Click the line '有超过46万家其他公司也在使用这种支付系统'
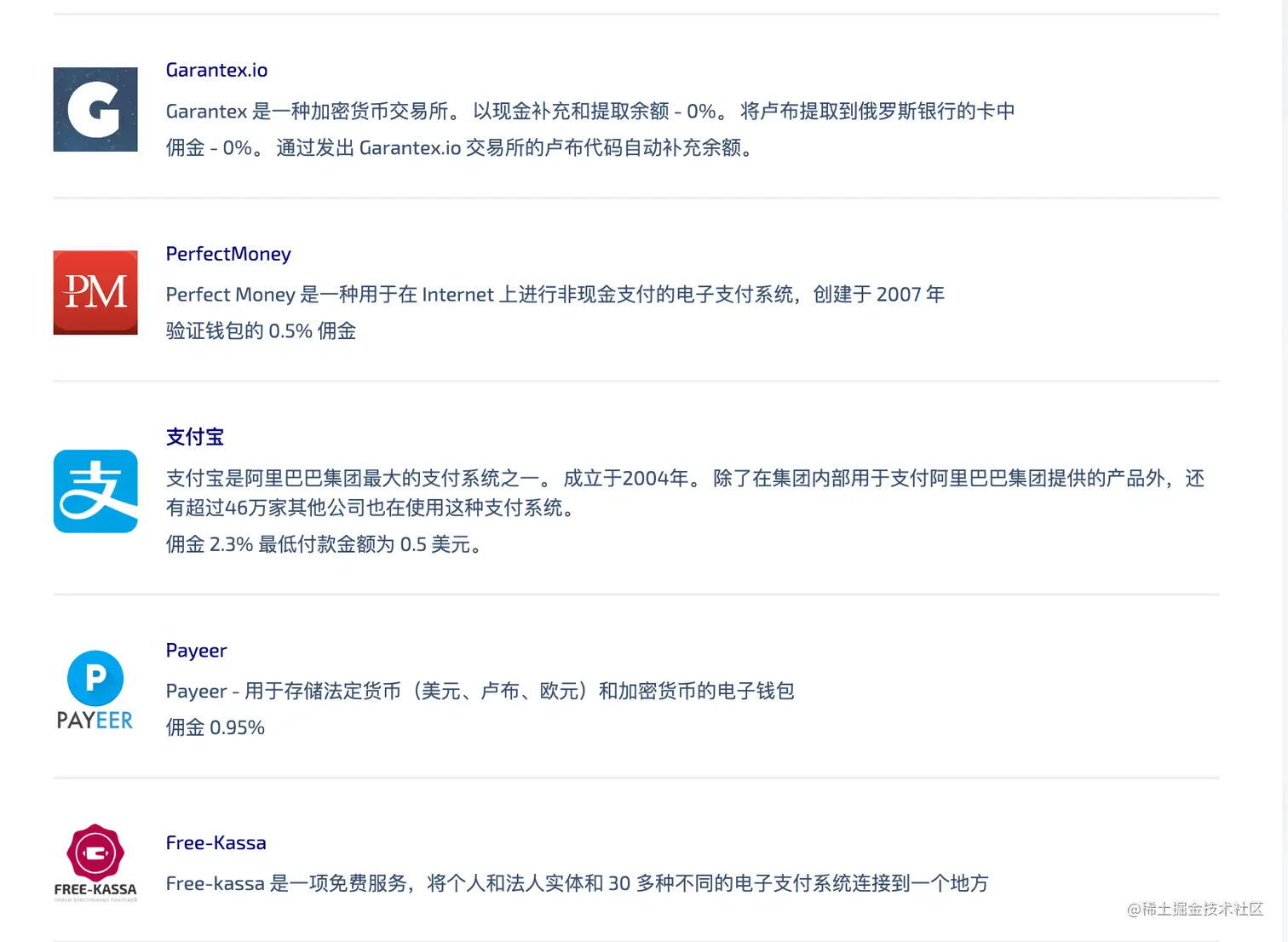1288x942 pixels. pyautogui.click(x=371, y=508)
